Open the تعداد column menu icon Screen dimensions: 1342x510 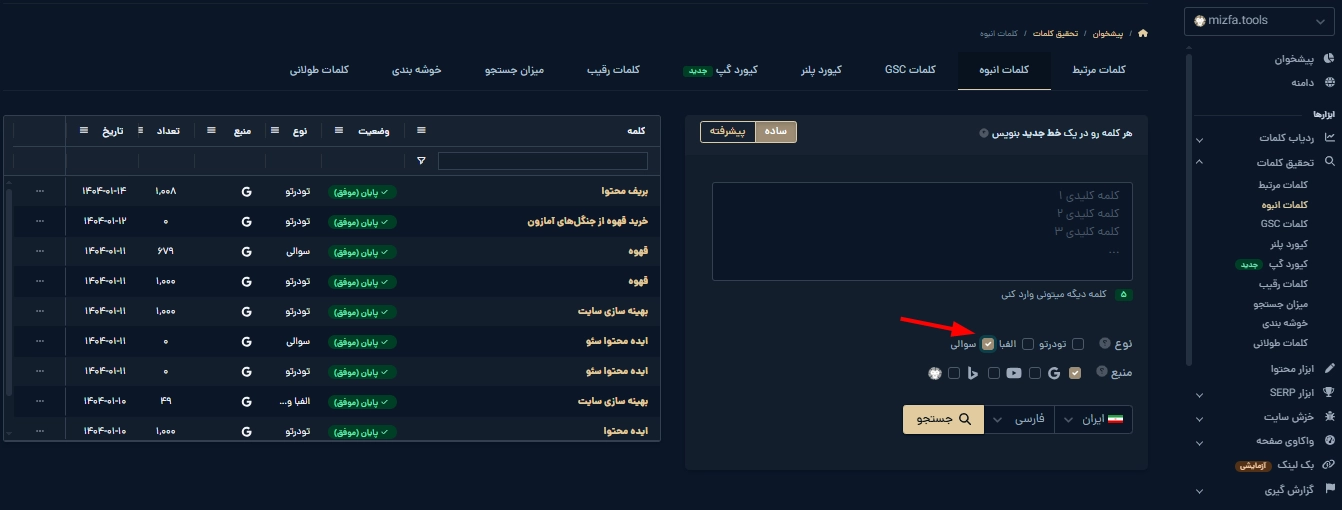[139, 130]
